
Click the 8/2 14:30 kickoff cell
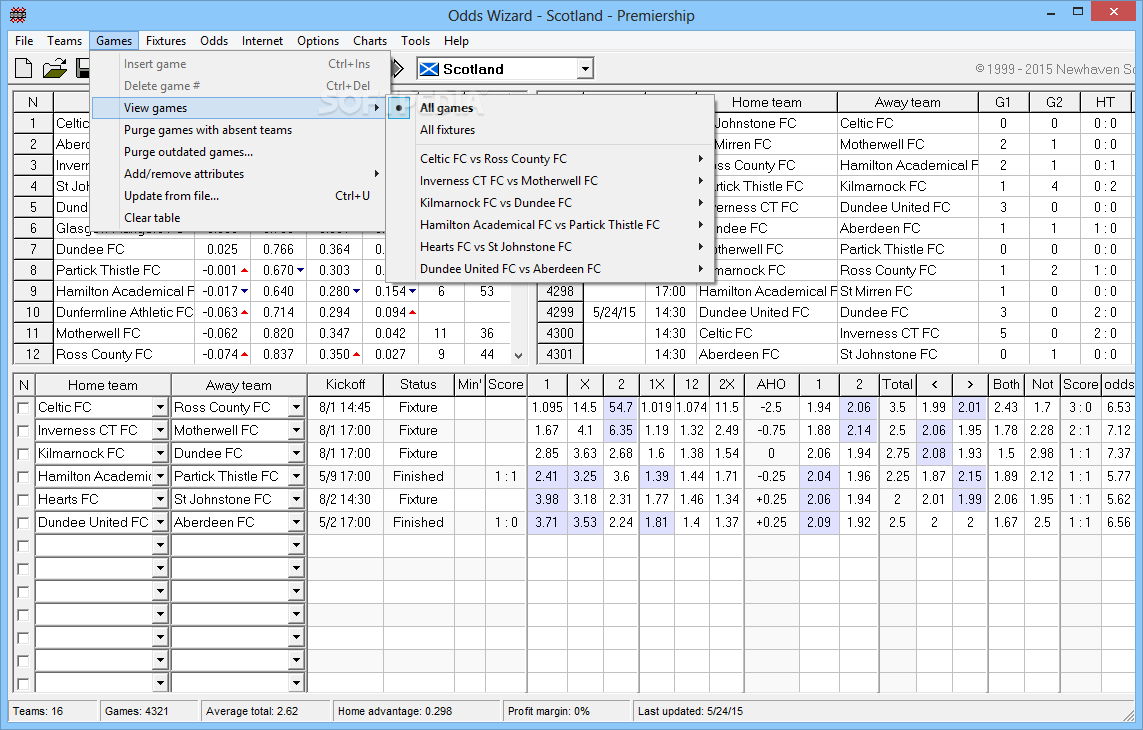(x=345, y=500)
